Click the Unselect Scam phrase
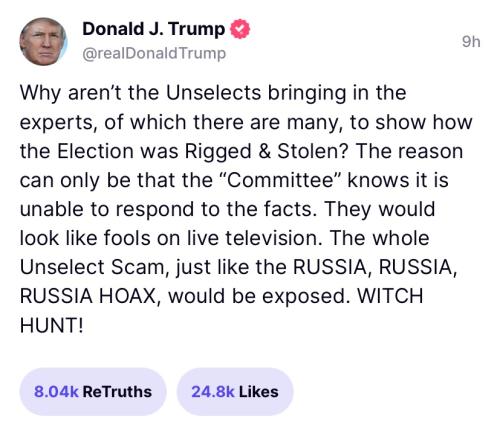 pyautogui.click(x=92, y=267)
